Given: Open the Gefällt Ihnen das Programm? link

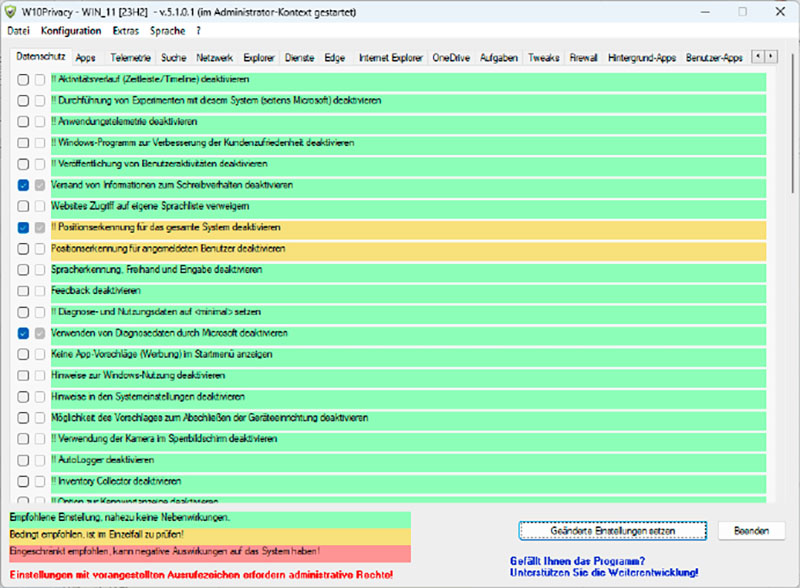Looking at the screenshot, I should coord(578,561).
